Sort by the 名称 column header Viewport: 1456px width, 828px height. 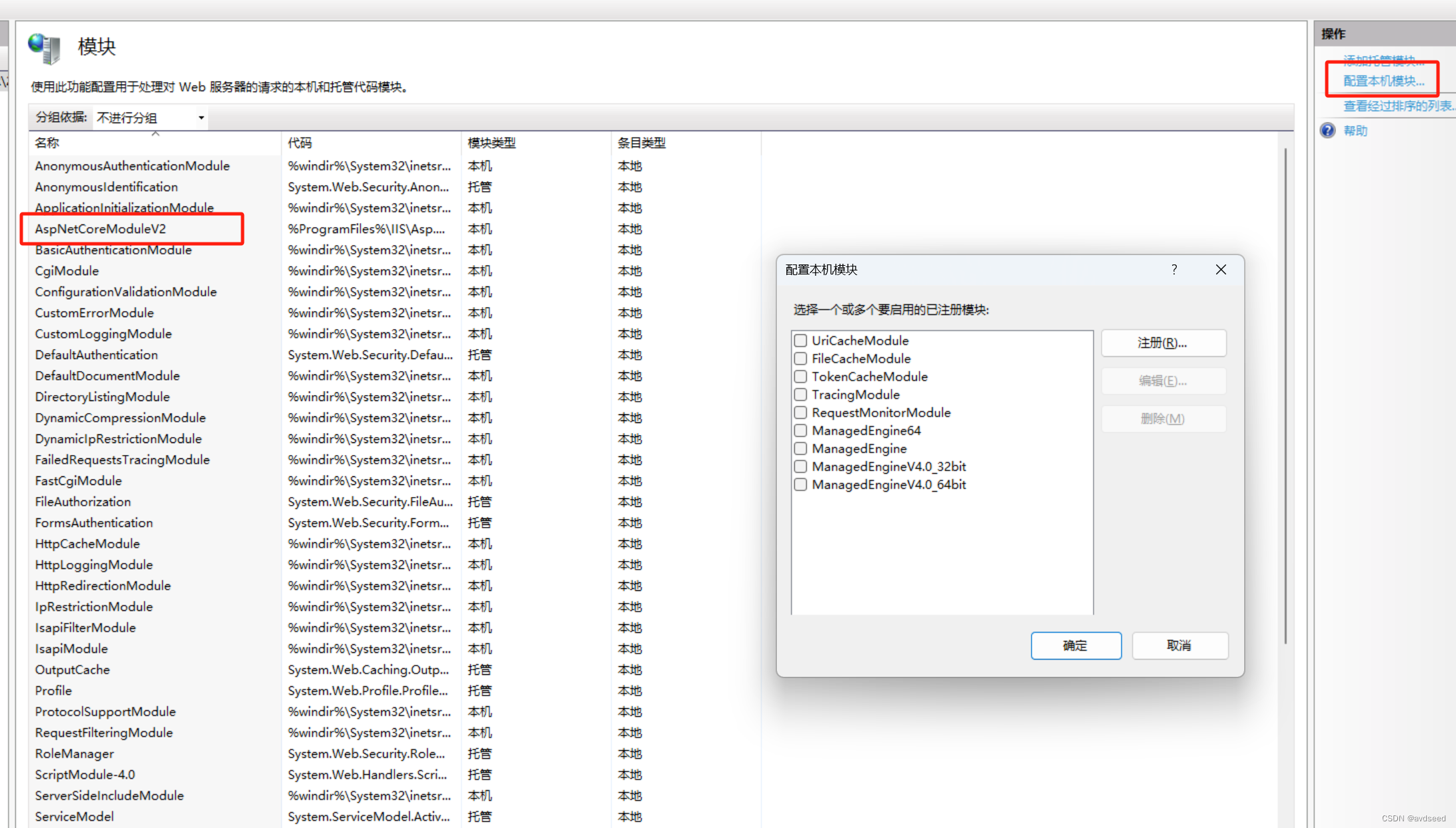coord(47,143)
